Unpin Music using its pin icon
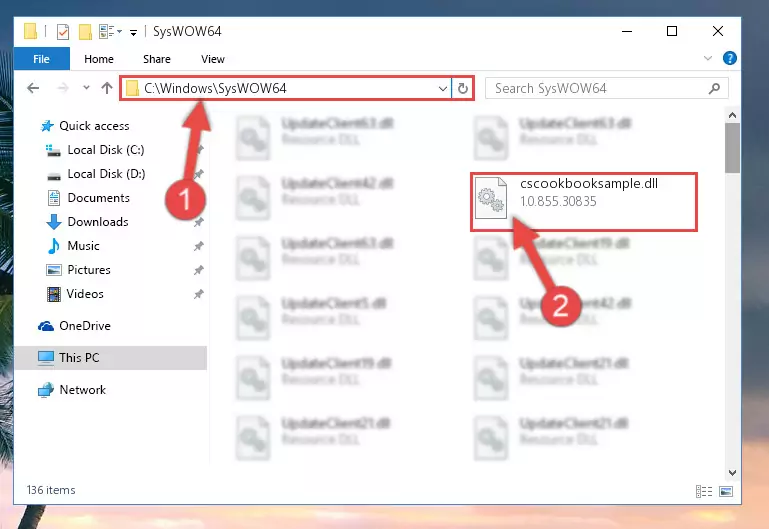769x529 pixels. 199,246
